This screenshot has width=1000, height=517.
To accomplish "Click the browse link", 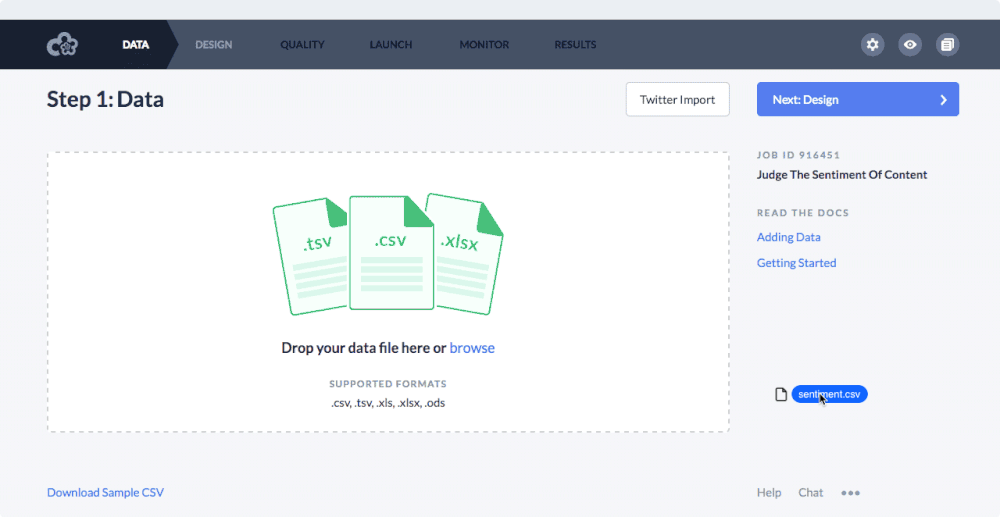I will click(x=472, y=348).
